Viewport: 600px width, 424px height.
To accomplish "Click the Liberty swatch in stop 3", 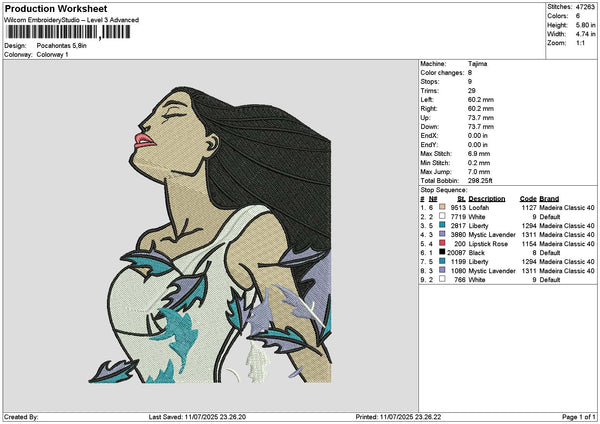I will [x=440, y=225].
